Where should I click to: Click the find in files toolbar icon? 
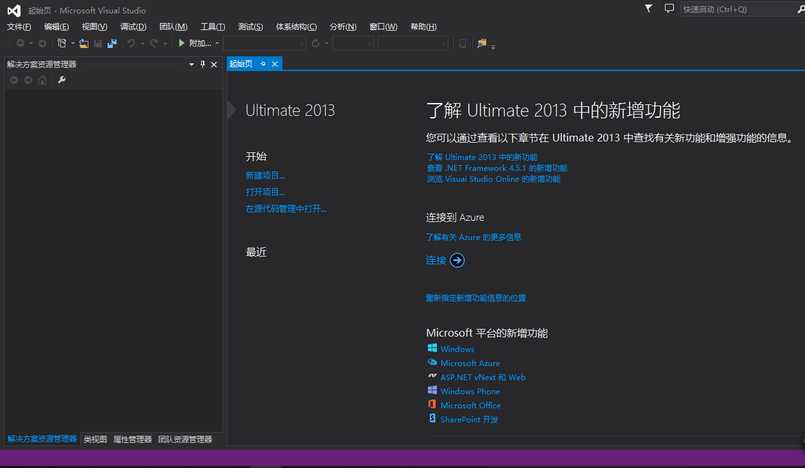click(x=482, y=43)
